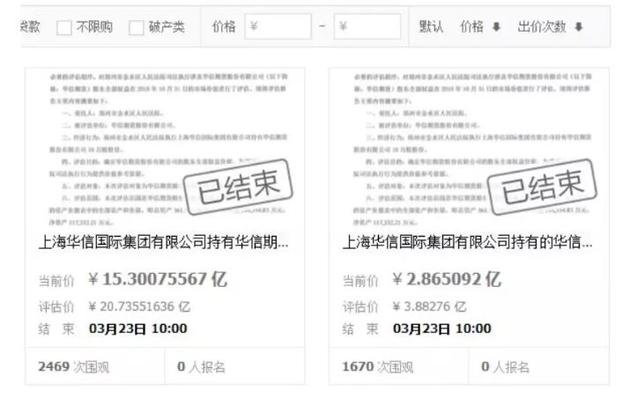Click appraisal price ¥20.73551636 亿
630x404 pixels.
(x=139, y=307)
